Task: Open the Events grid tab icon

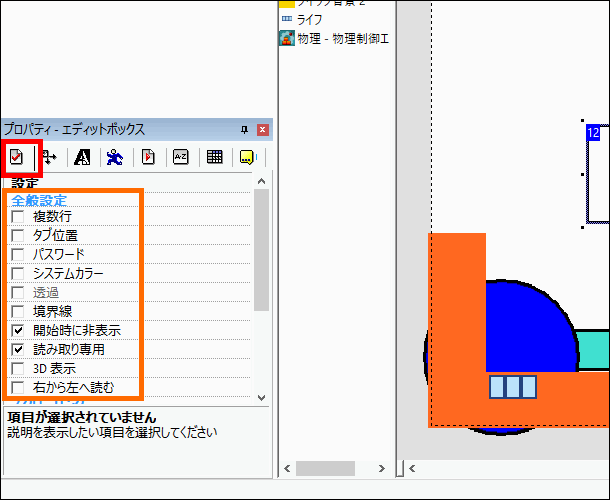Action: [214, 157]
